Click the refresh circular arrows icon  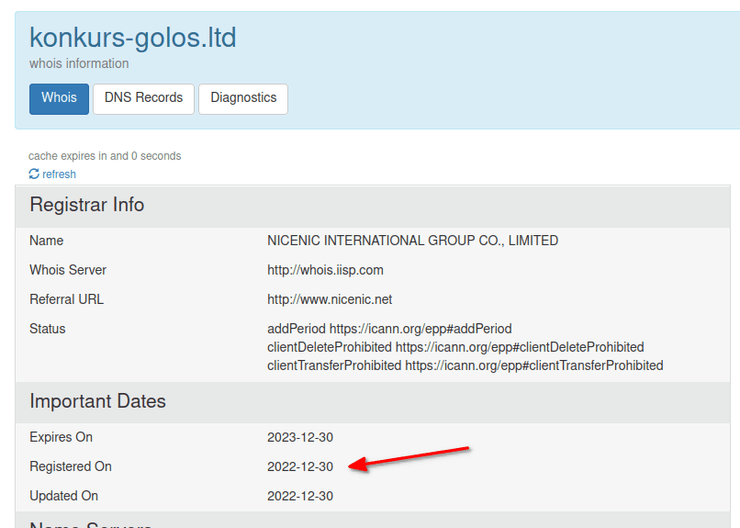(x=34, y=174)
